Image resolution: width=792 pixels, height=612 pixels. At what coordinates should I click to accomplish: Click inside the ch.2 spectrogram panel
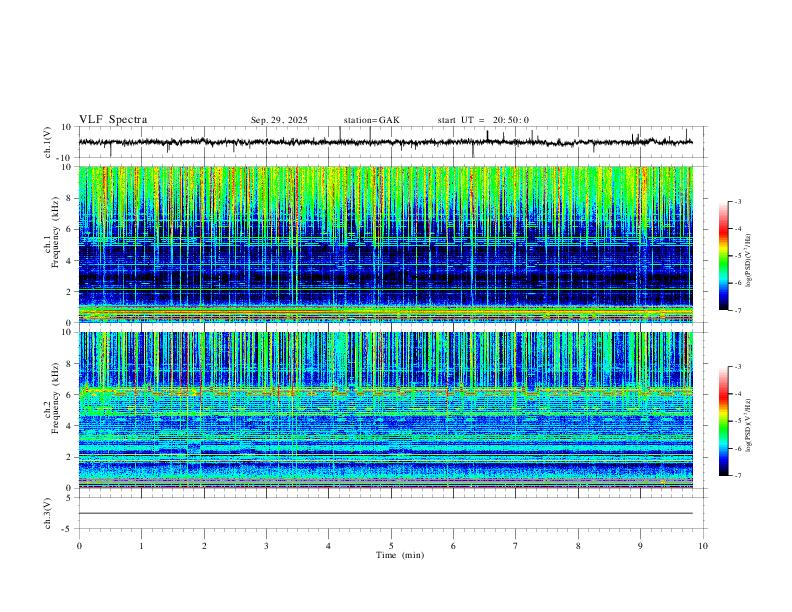tap(386, 410)
